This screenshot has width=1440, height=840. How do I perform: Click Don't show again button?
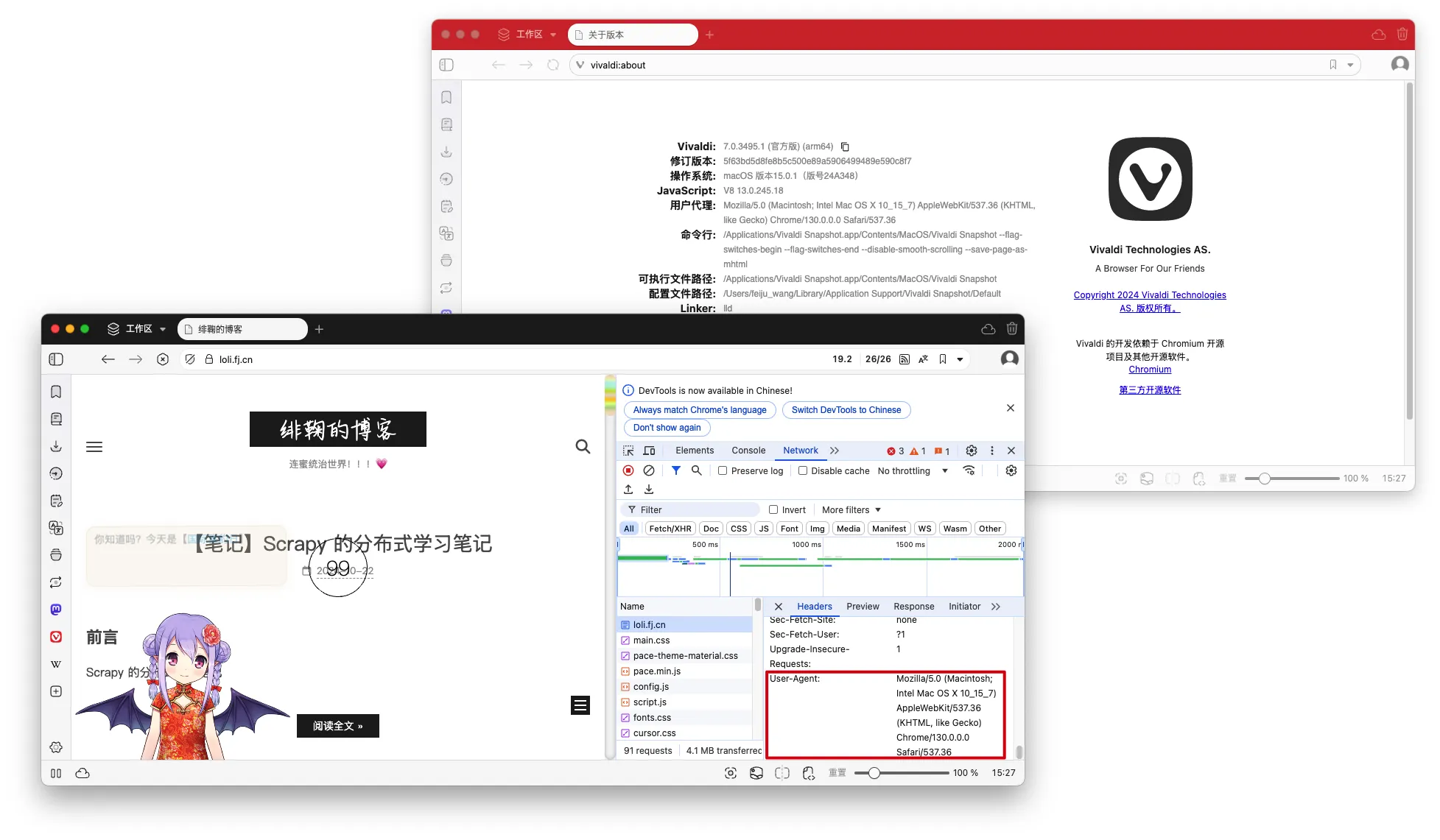coord(667,428)
